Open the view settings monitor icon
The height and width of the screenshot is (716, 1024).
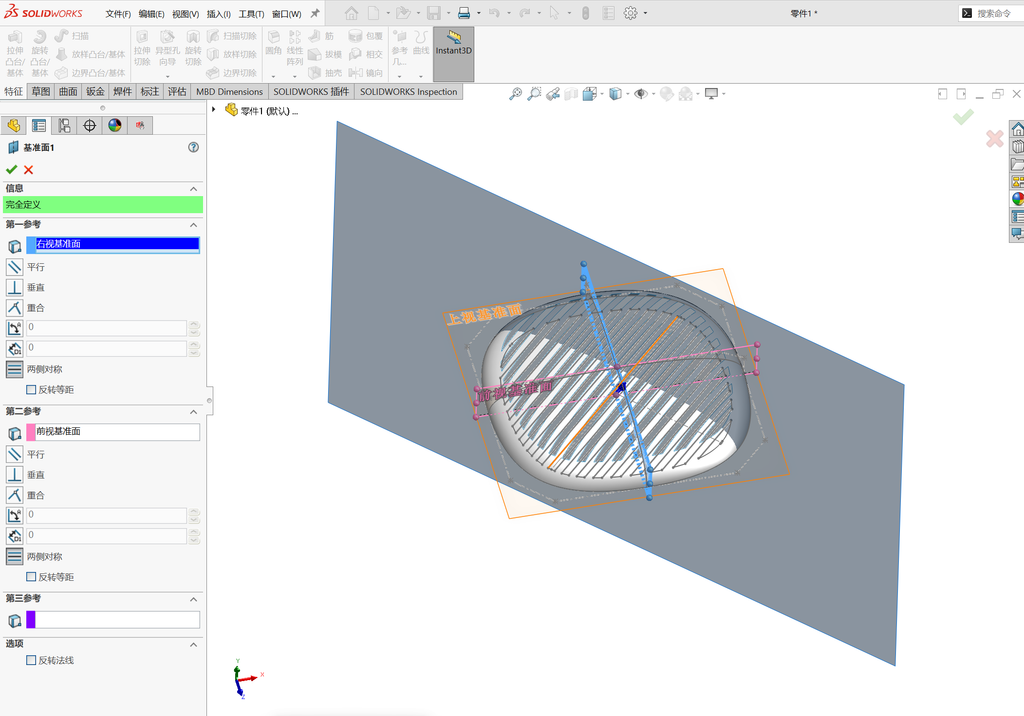(x=711, y=94)
